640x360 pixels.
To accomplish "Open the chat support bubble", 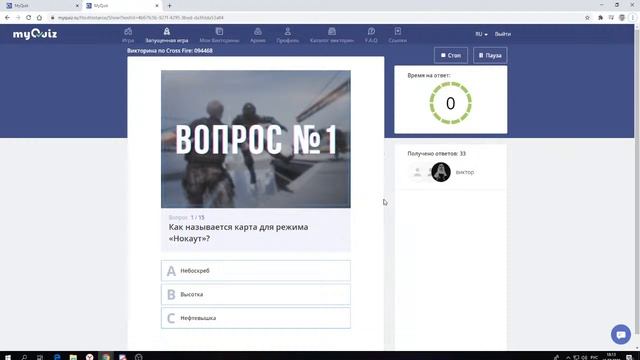I will click(620, 334).
